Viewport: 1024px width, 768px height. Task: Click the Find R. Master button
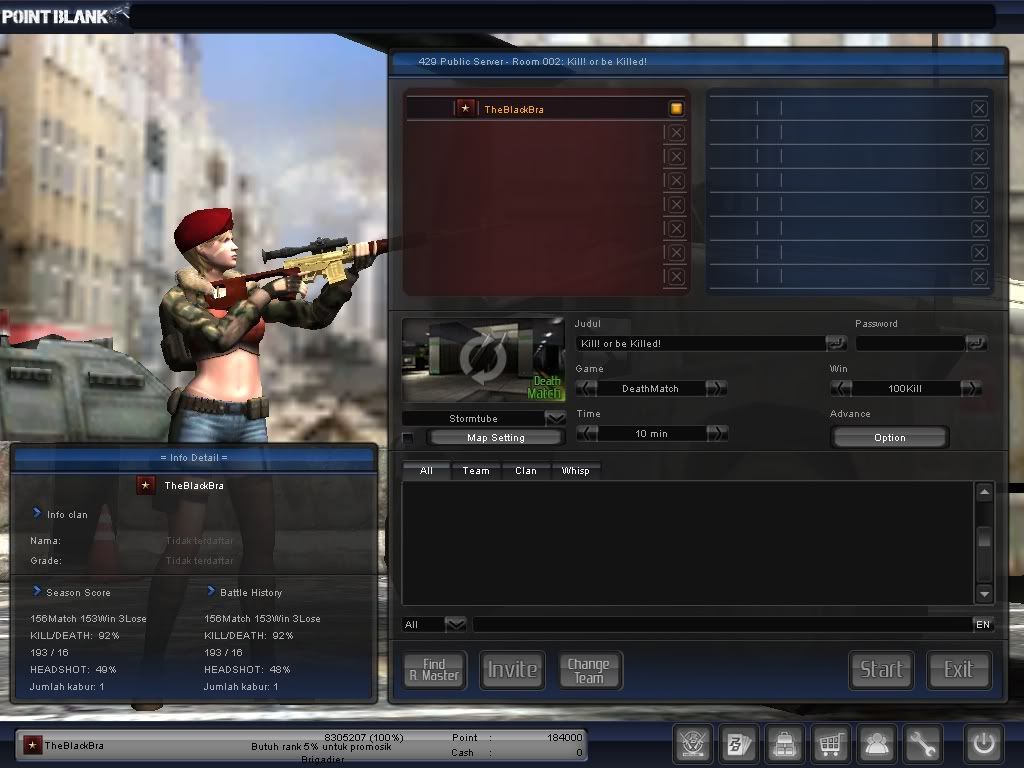click(435, 670)
